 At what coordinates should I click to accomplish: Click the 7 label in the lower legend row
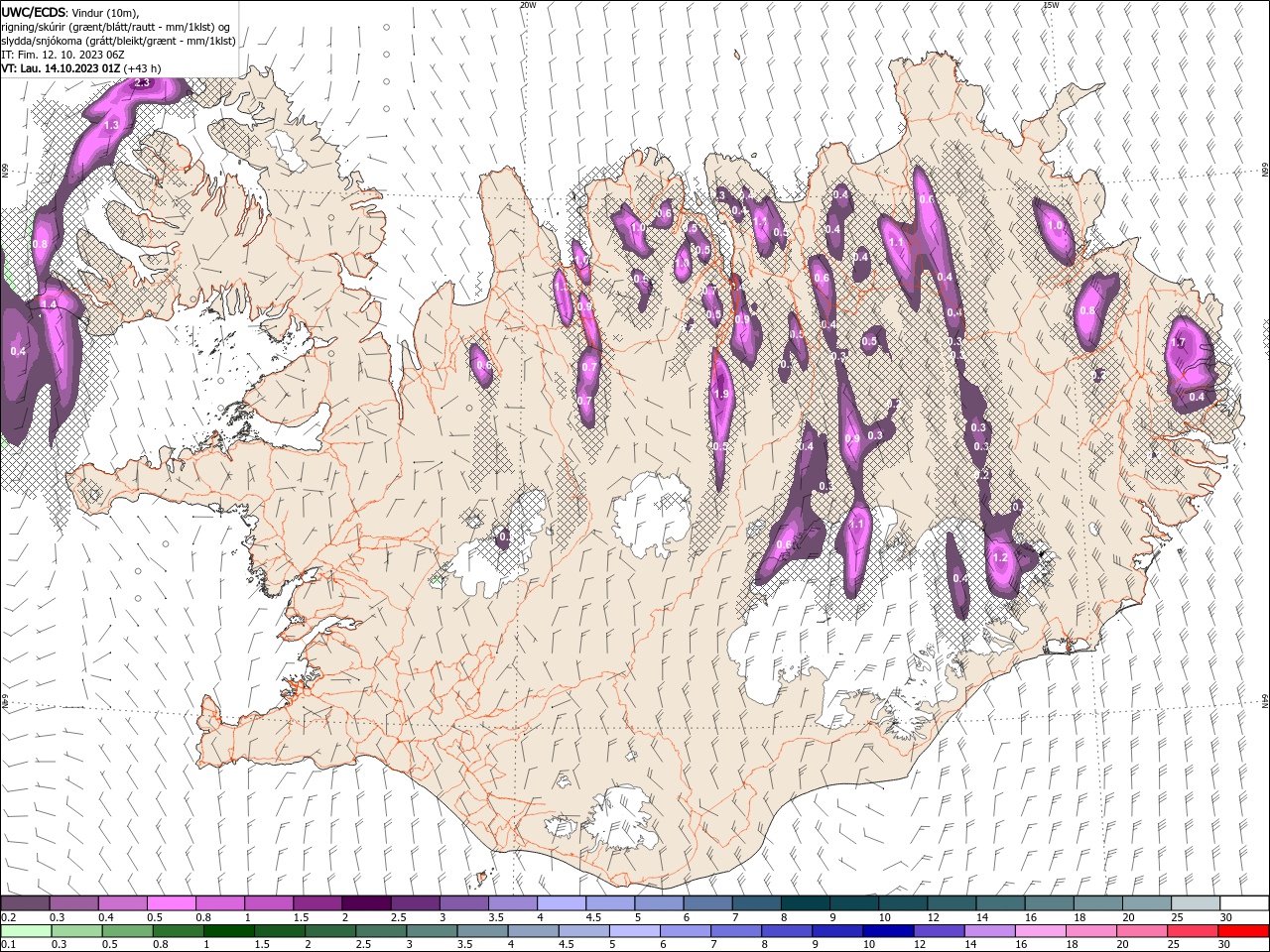click(713, 945)
